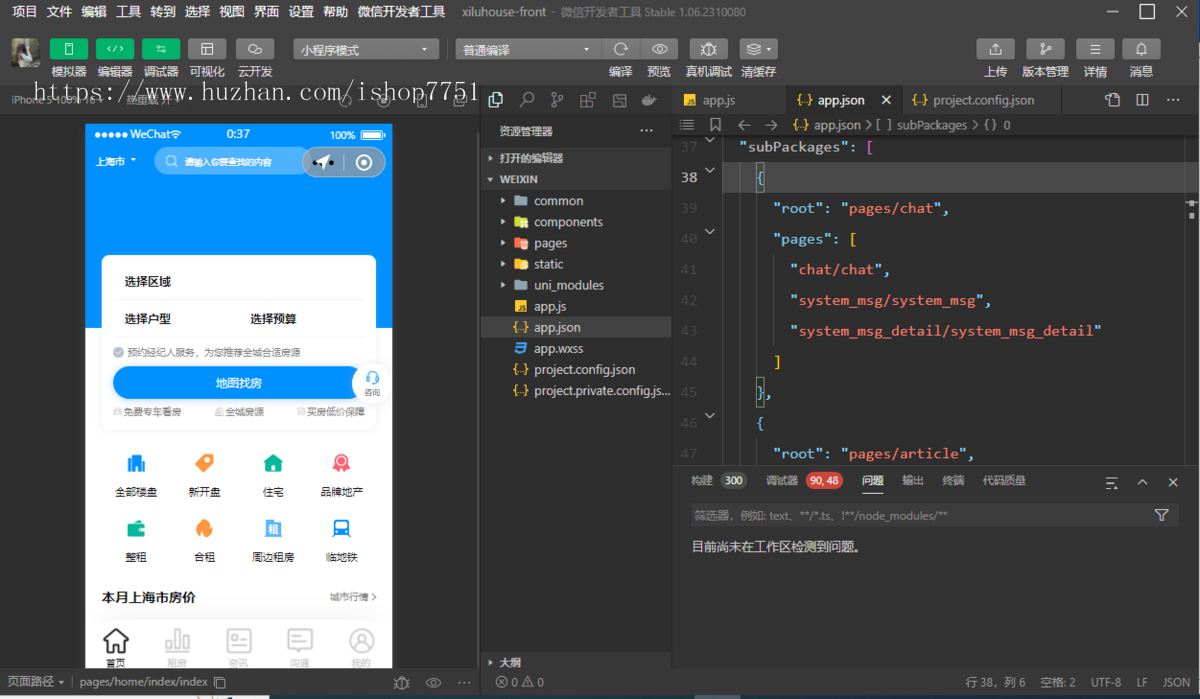Click the compile refresh icon
The width and height of the screenshot is (1200, 699).
(x=621, y=49)
